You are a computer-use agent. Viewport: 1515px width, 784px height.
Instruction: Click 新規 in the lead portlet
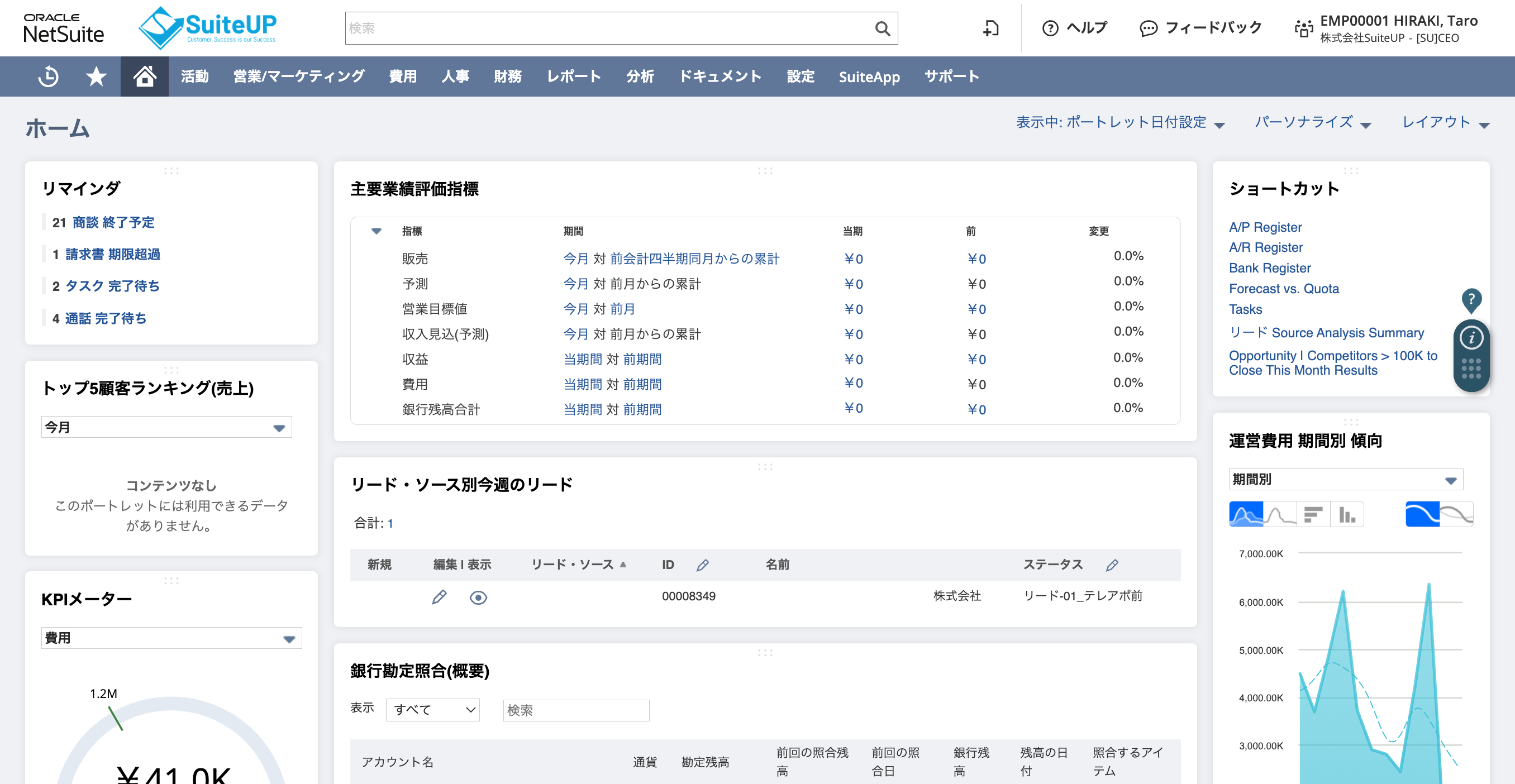pos(379,565)
